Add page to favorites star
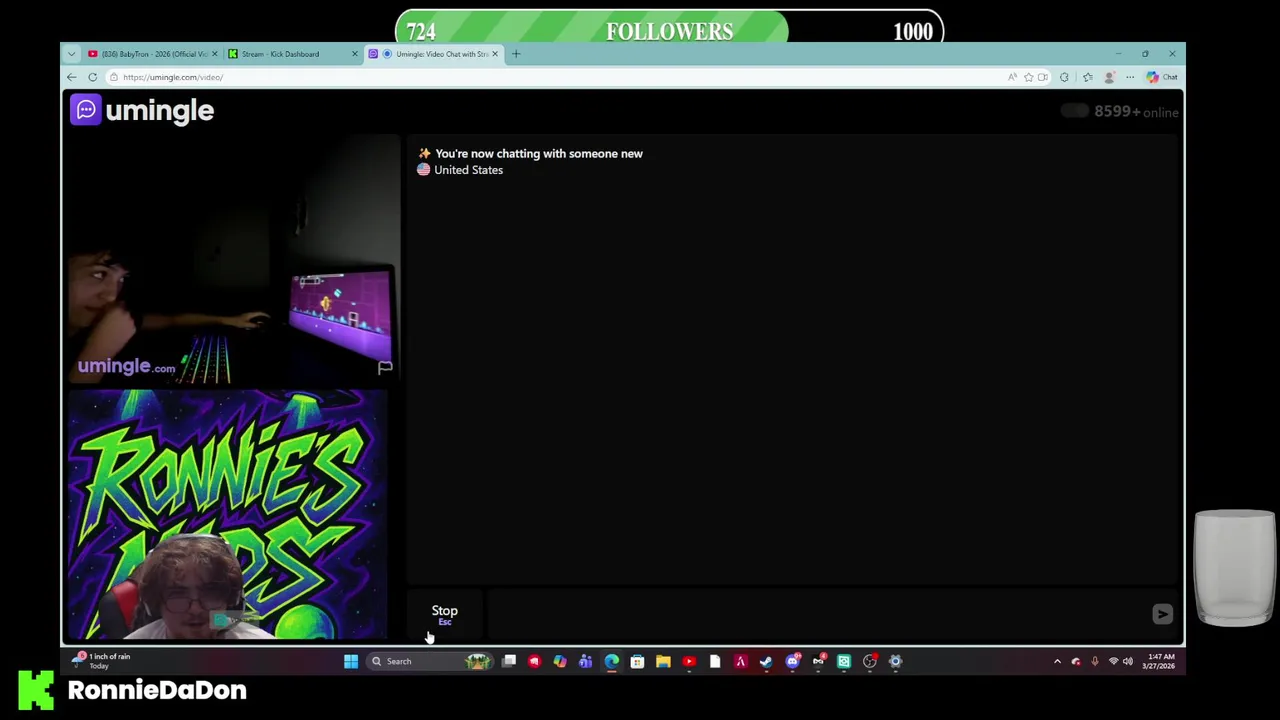This screenshot has height=720, width=1280. click(1028, 77)
